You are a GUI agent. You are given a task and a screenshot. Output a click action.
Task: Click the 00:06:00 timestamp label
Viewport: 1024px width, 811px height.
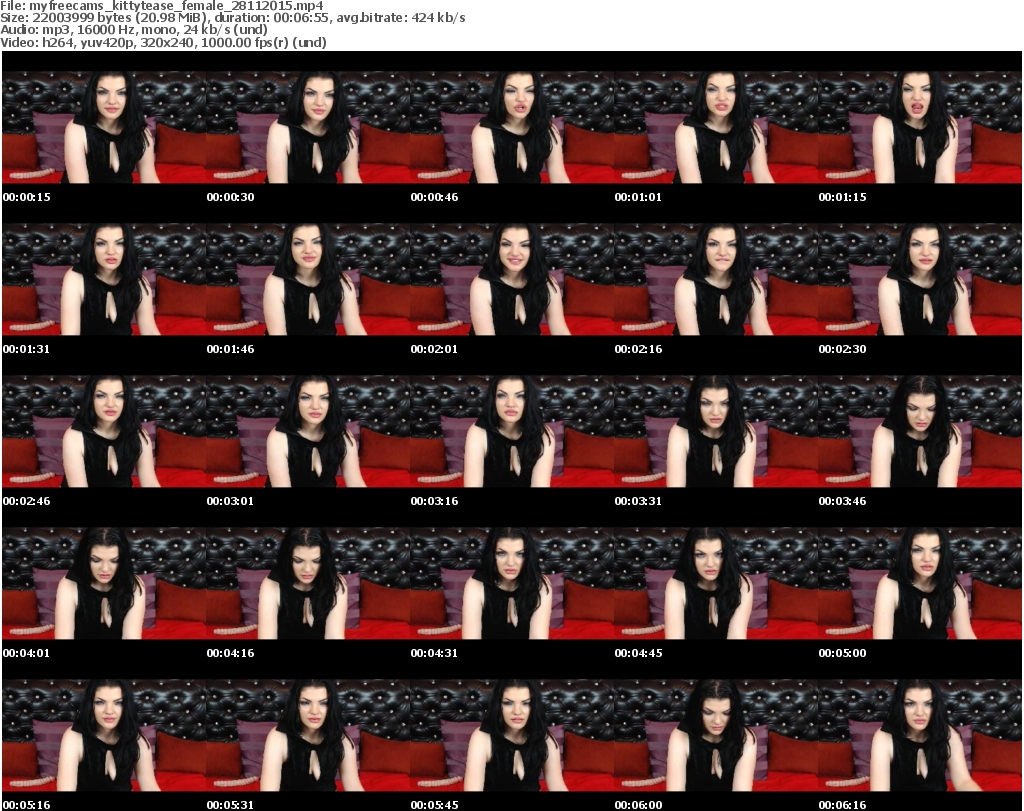[638, 805]
